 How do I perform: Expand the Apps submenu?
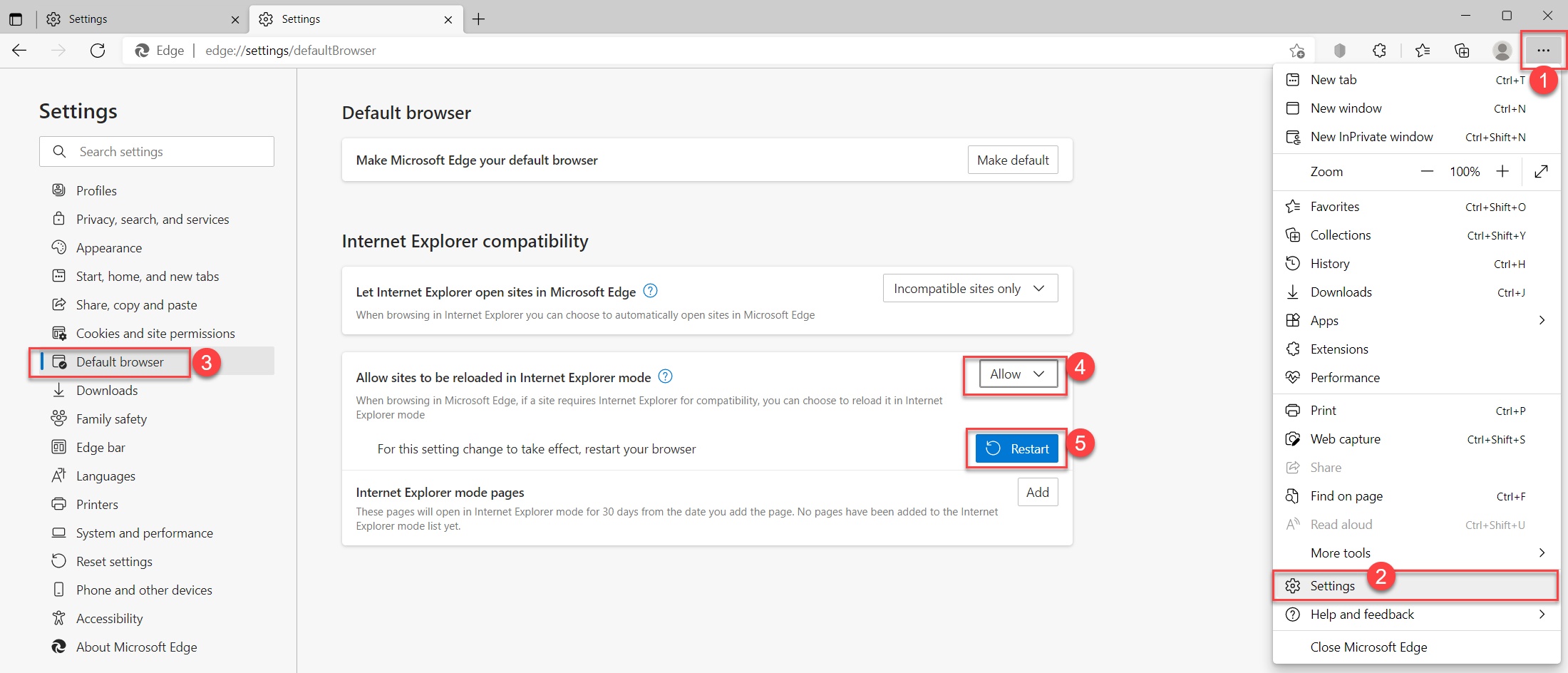(x=1417, y=321)
